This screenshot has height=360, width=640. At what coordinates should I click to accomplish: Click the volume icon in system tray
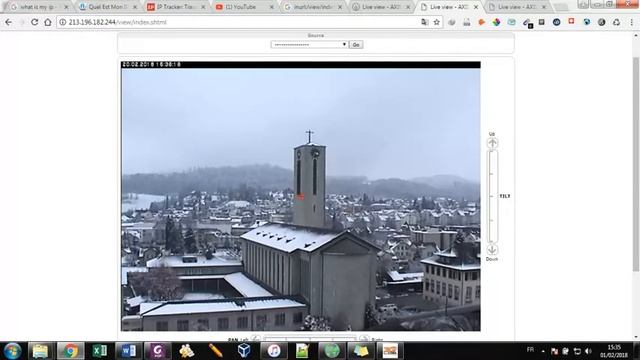point(588,351)
